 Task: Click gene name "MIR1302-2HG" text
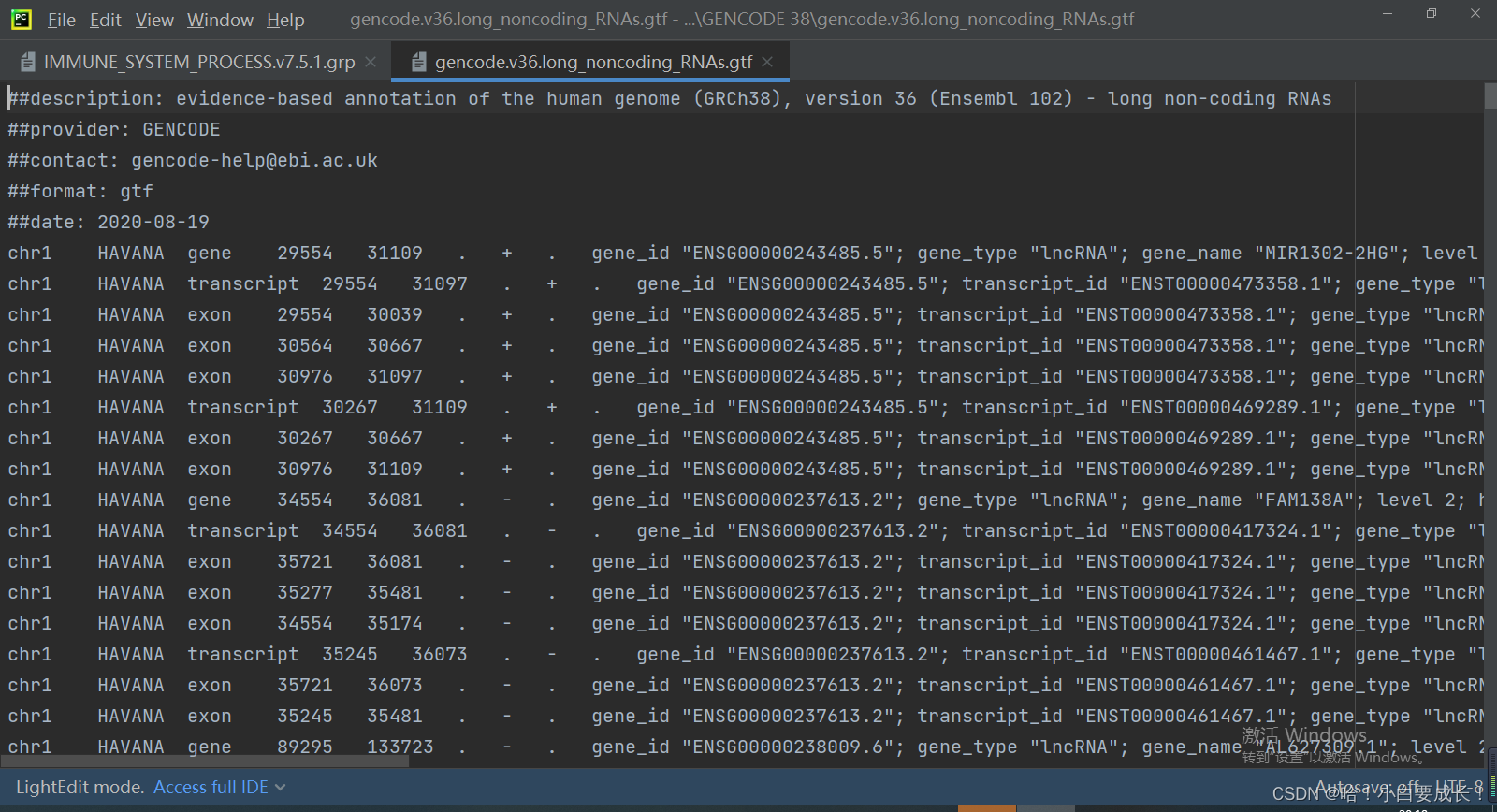pos(1331,253)
